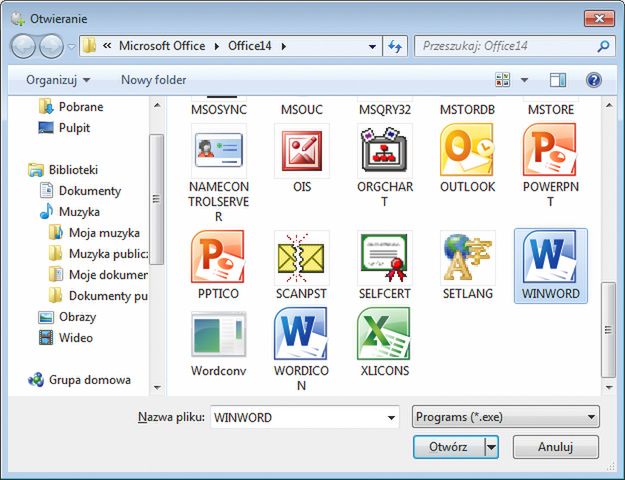
Task: Click the Nazwa pliku text field
Action: coord(298,417)
